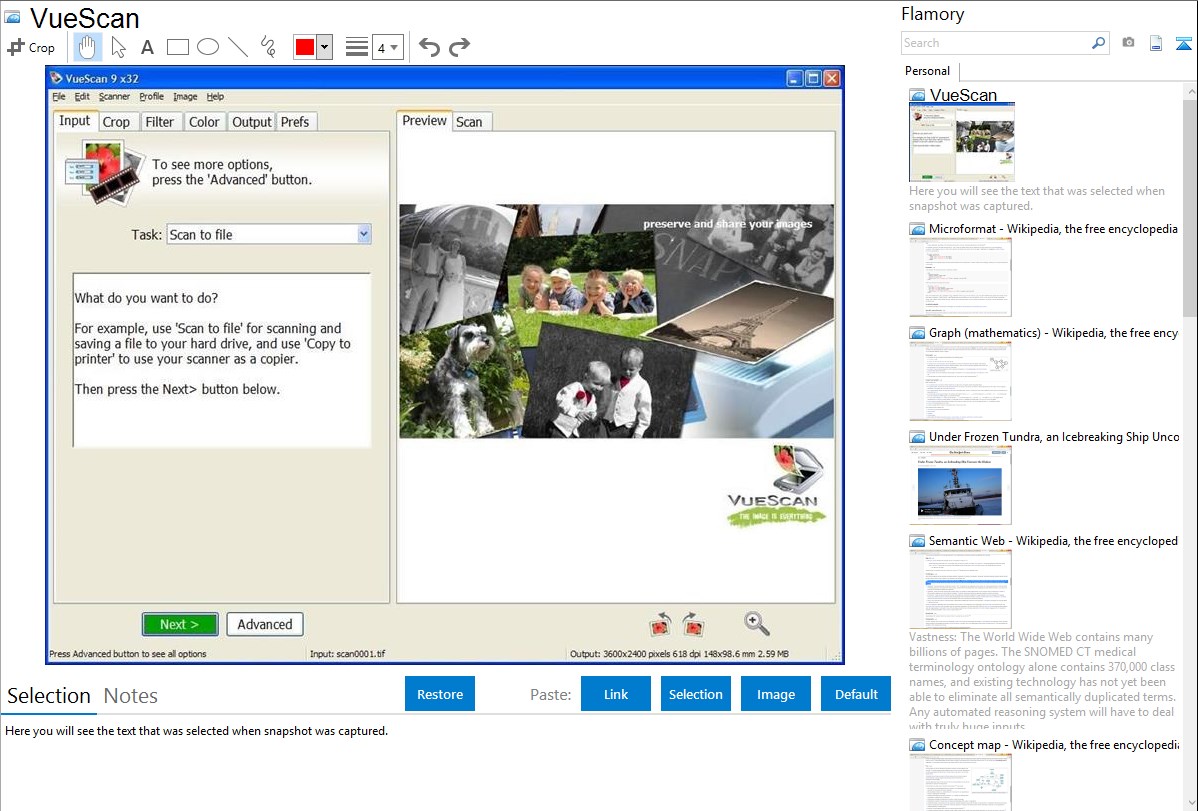Viewport: 1198px width, 811px height.
Task: Open the line width dropdown showing 4
Action: (x=387, y=47)
